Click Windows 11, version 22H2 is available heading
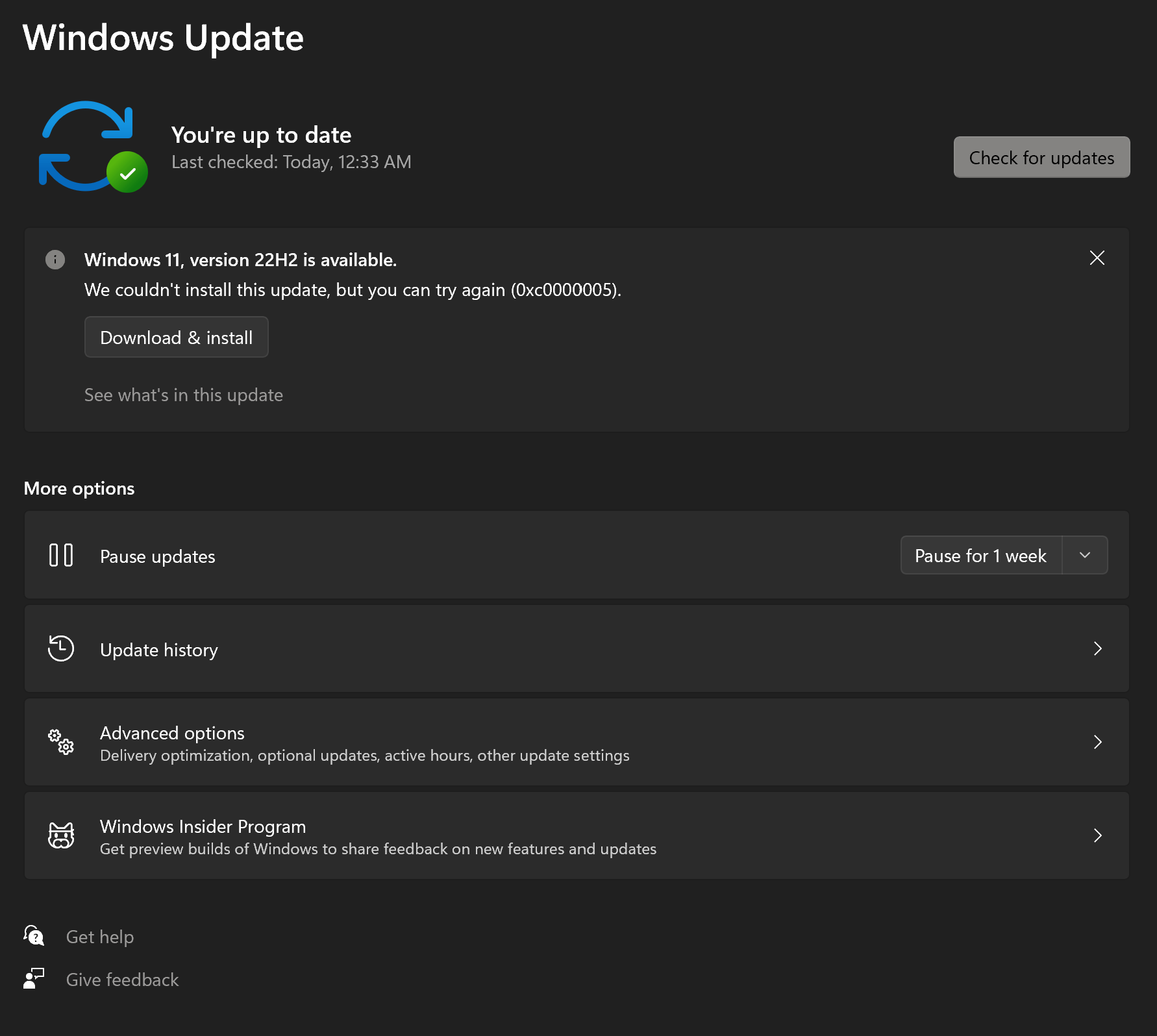The width and height of the screenshot is (1157, 1036). point(241,260)
